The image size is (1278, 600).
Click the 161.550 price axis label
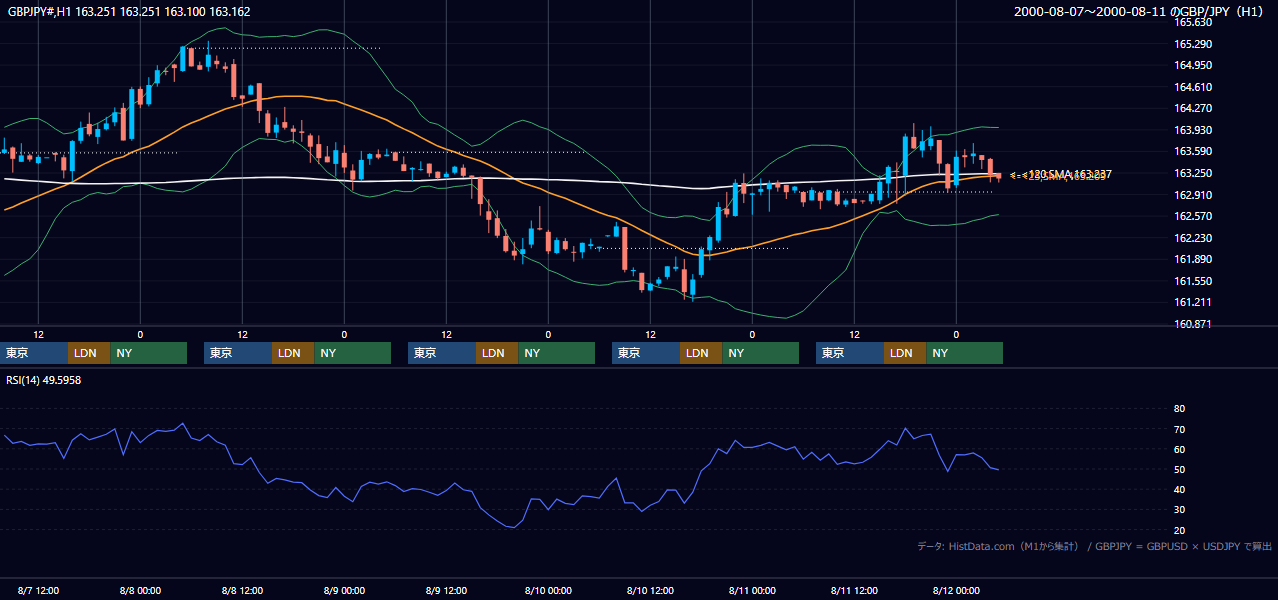pyautogui.click(x=1193, y=281)
